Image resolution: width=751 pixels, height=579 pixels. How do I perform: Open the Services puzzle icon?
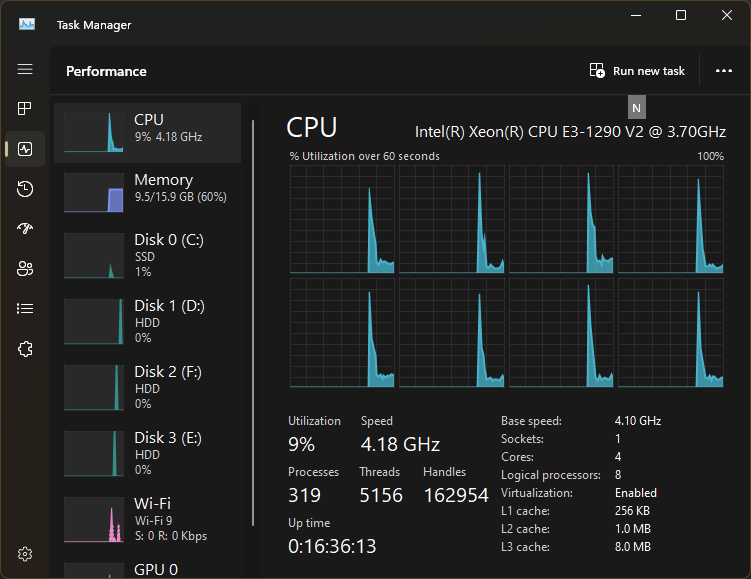click(x=25, y=349)
